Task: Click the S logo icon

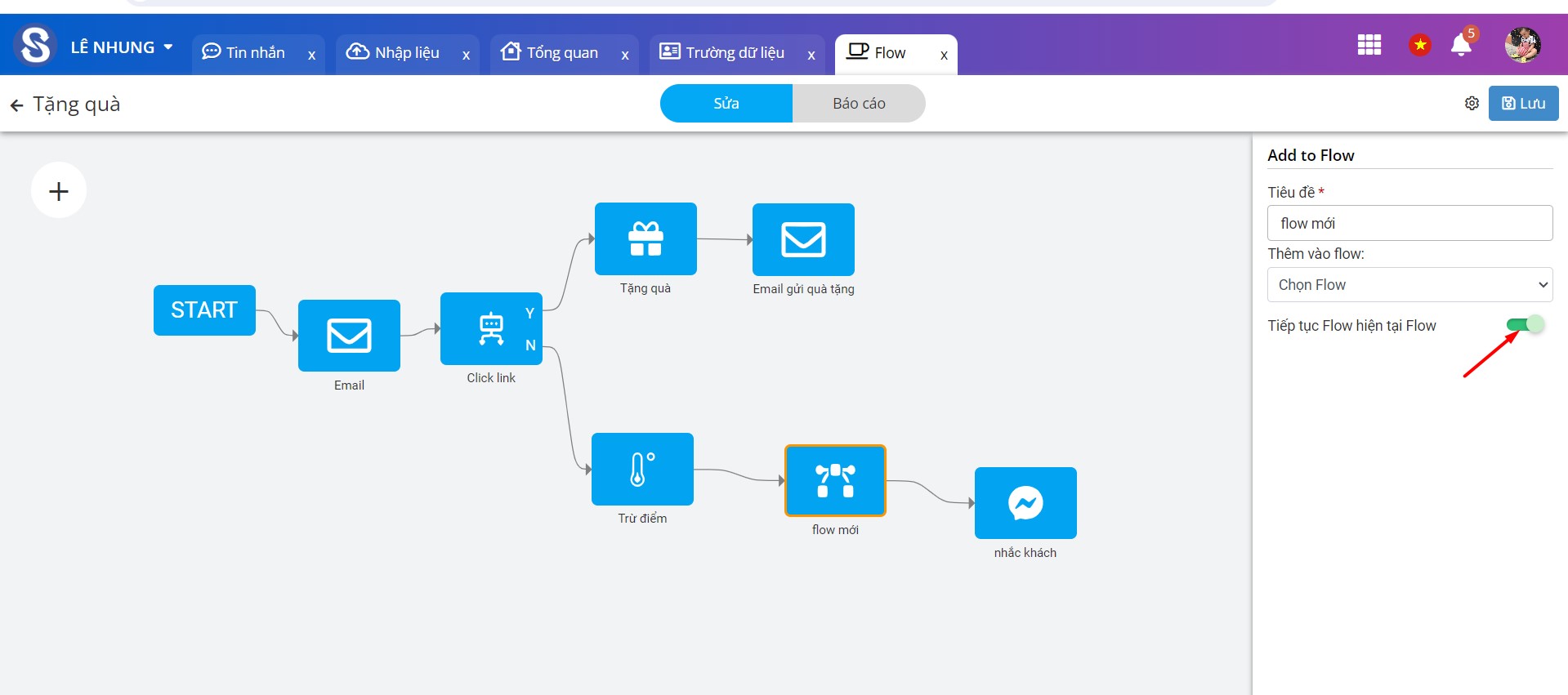Action: pos(35,45)
